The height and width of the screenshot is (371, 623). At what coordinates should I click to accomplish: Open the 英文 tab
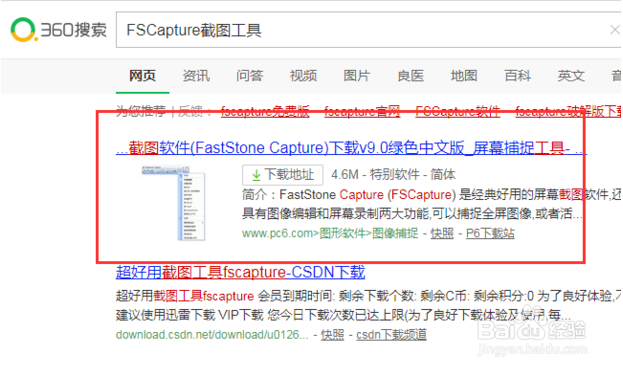[x=571, y=75]
